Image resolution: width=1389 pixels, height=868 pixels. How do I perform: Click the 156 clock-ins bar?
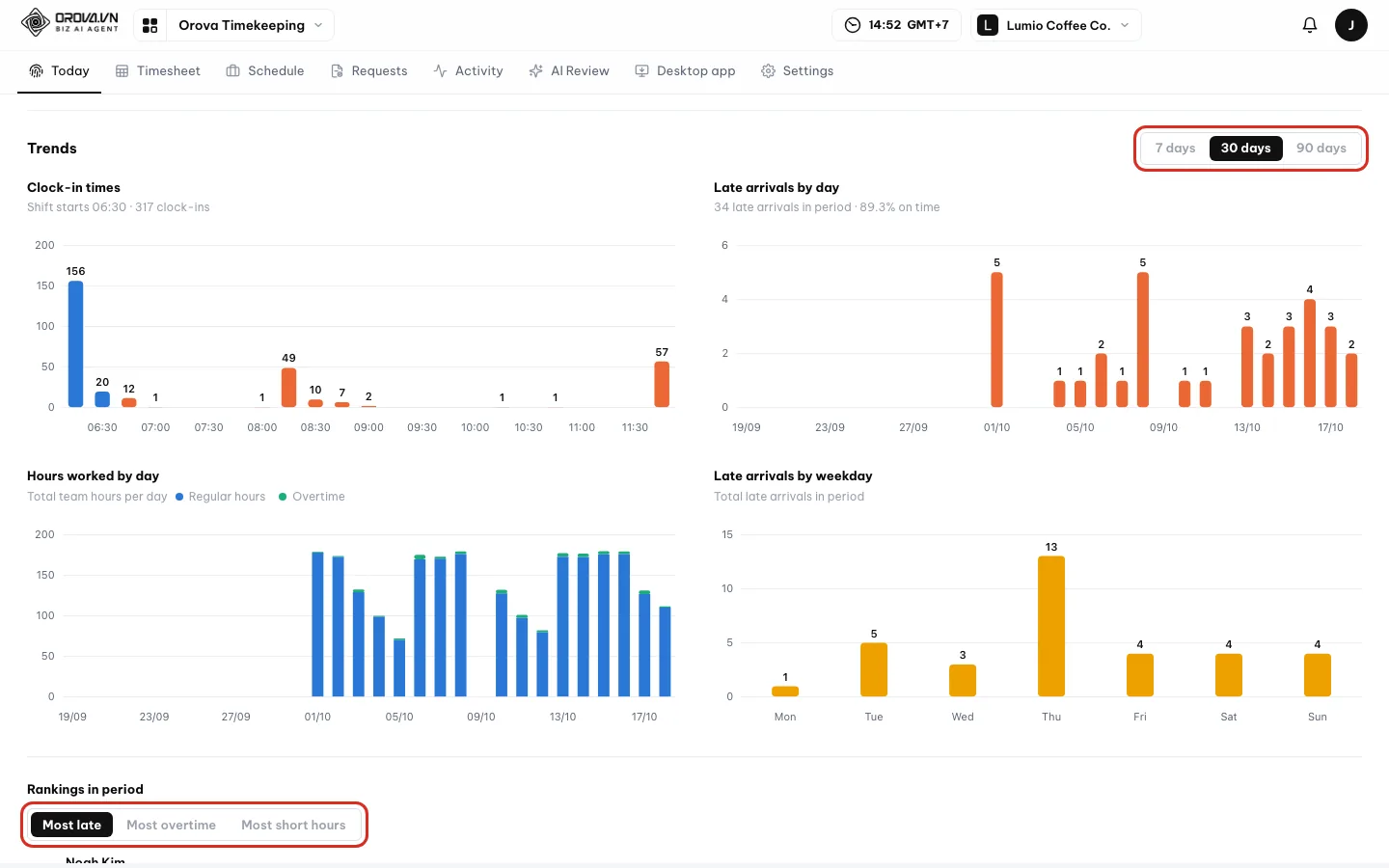75,344
